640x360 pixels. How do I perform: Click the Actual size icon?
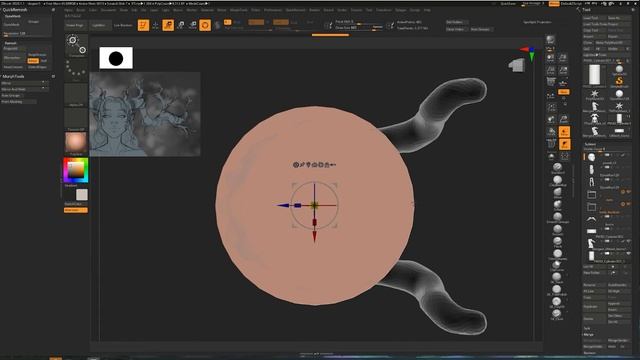(x=551, y=71)
